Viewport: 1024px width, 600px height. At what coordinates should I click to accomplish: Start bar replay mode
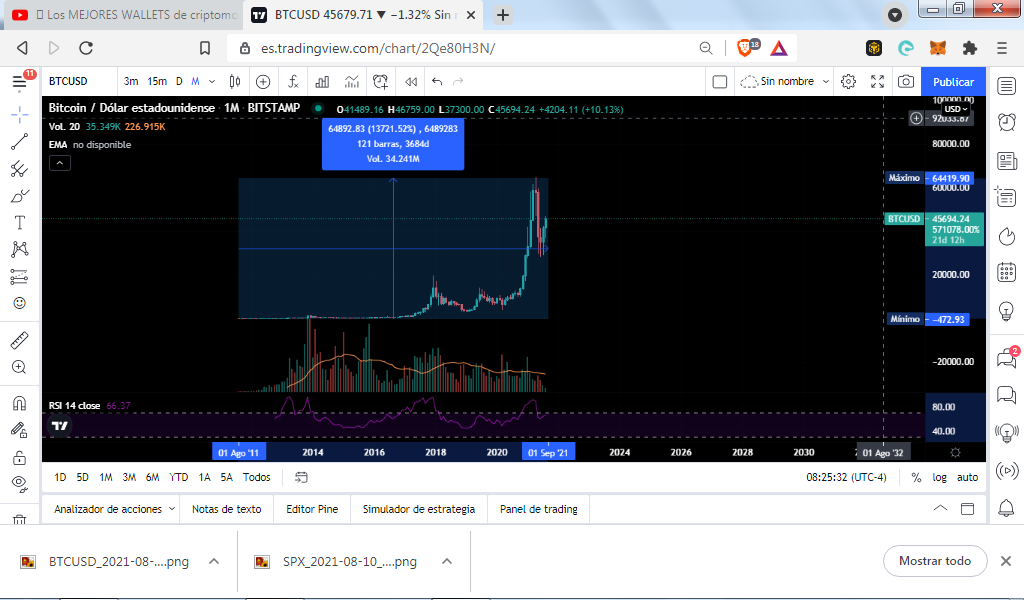point(411,82)
